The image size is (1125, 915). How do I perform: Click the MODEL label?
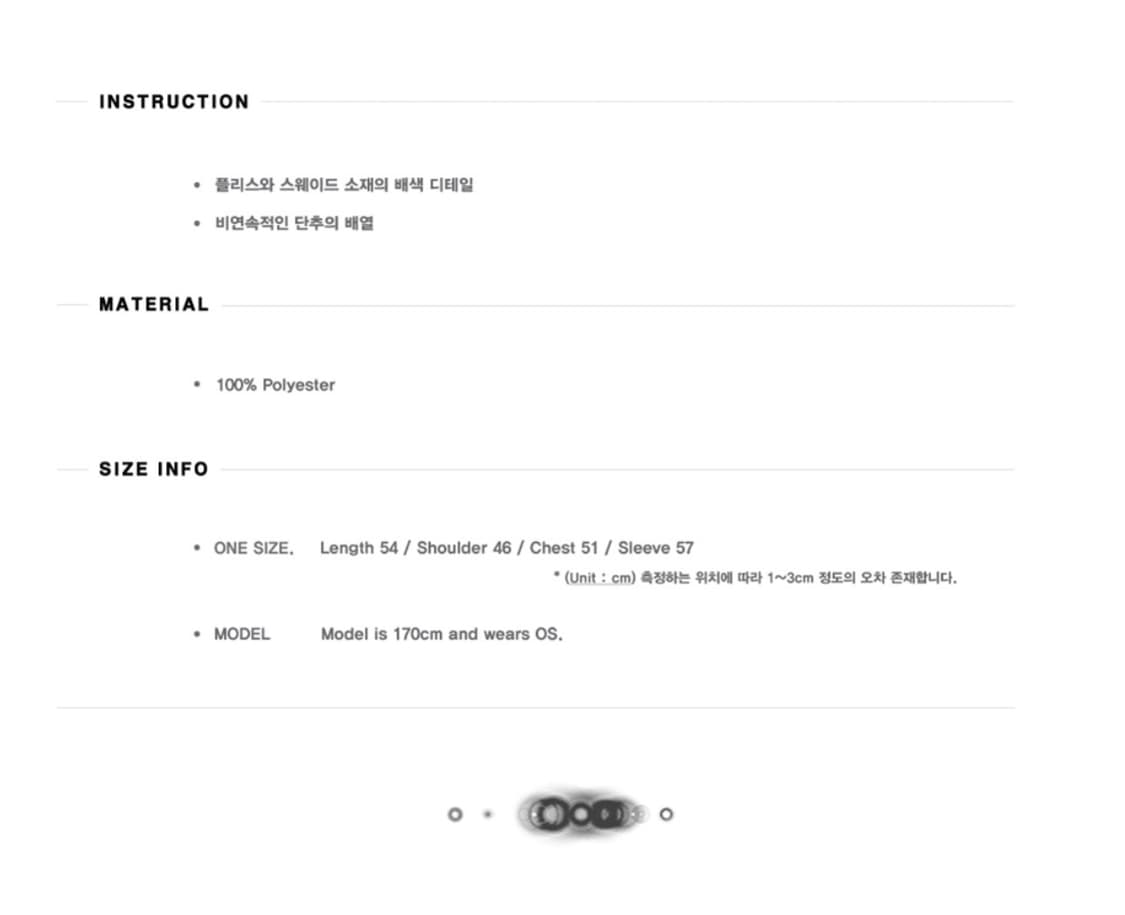pos(242,634)
